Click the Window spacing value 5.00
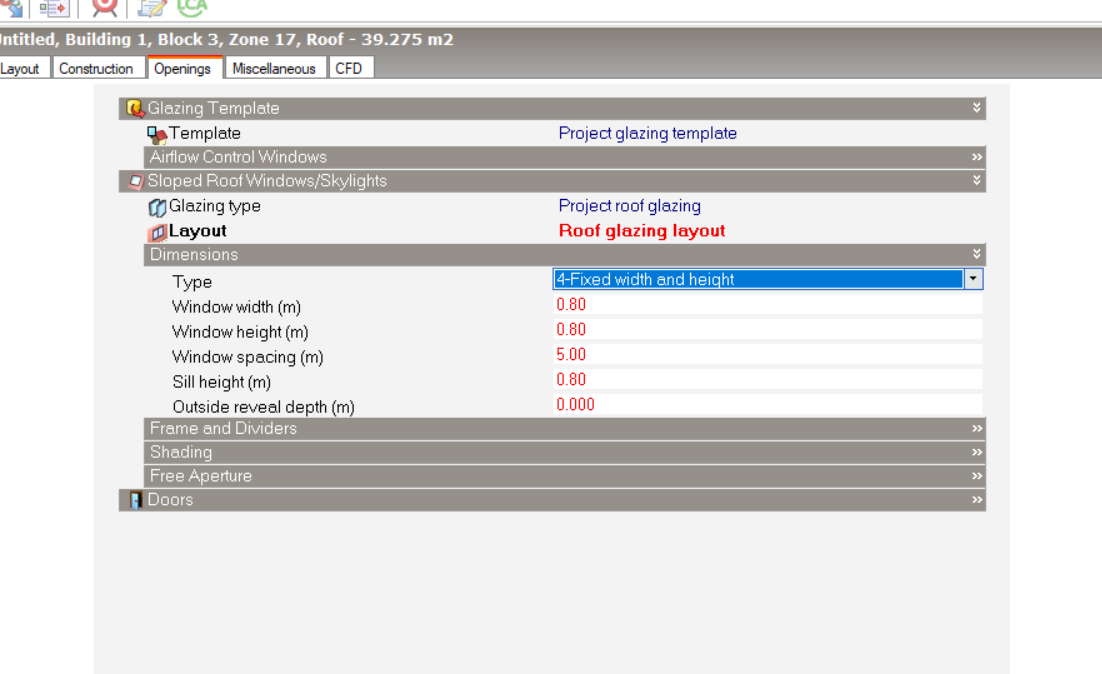 point(571,354)
